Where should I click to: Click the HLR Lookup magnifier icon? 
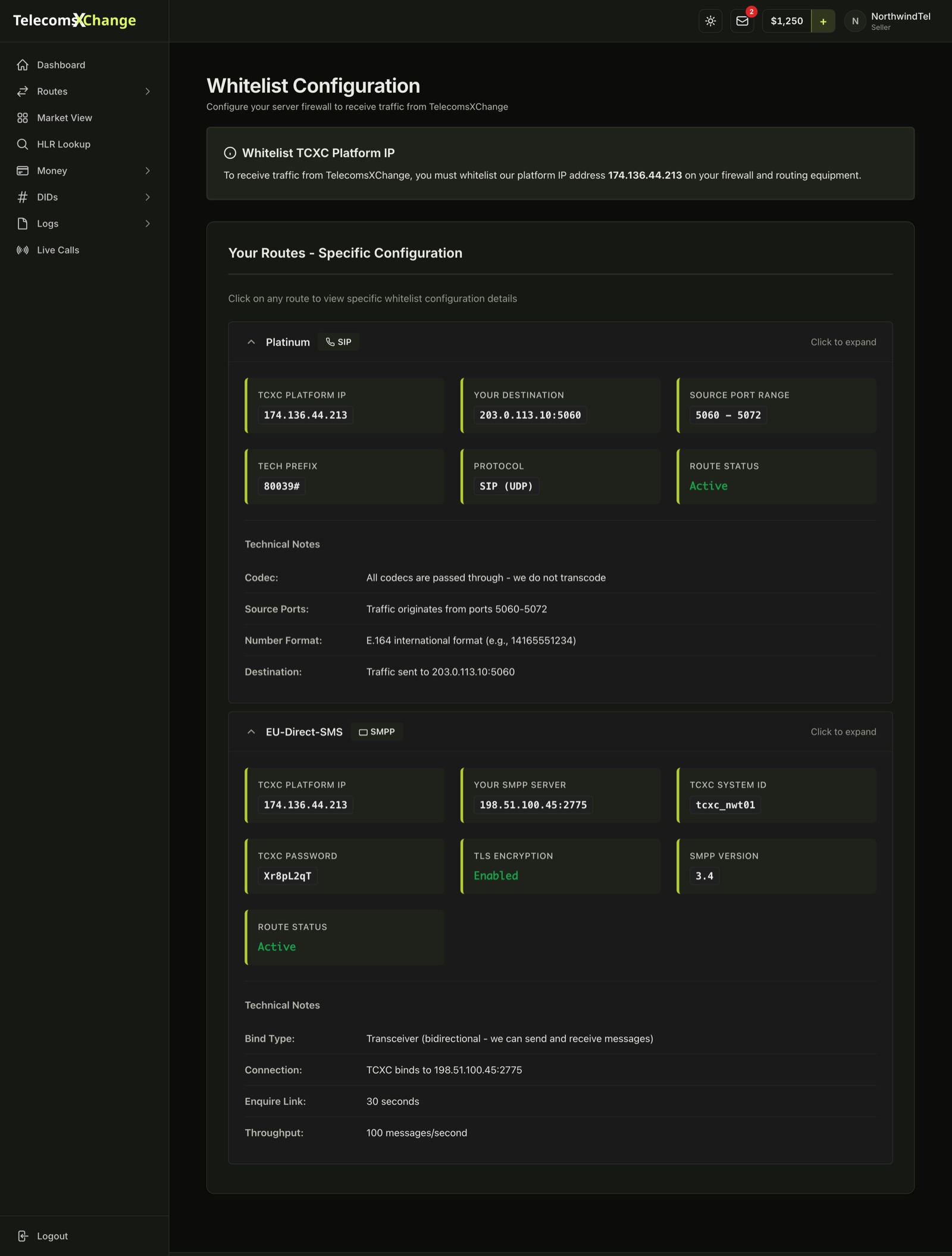23,144
